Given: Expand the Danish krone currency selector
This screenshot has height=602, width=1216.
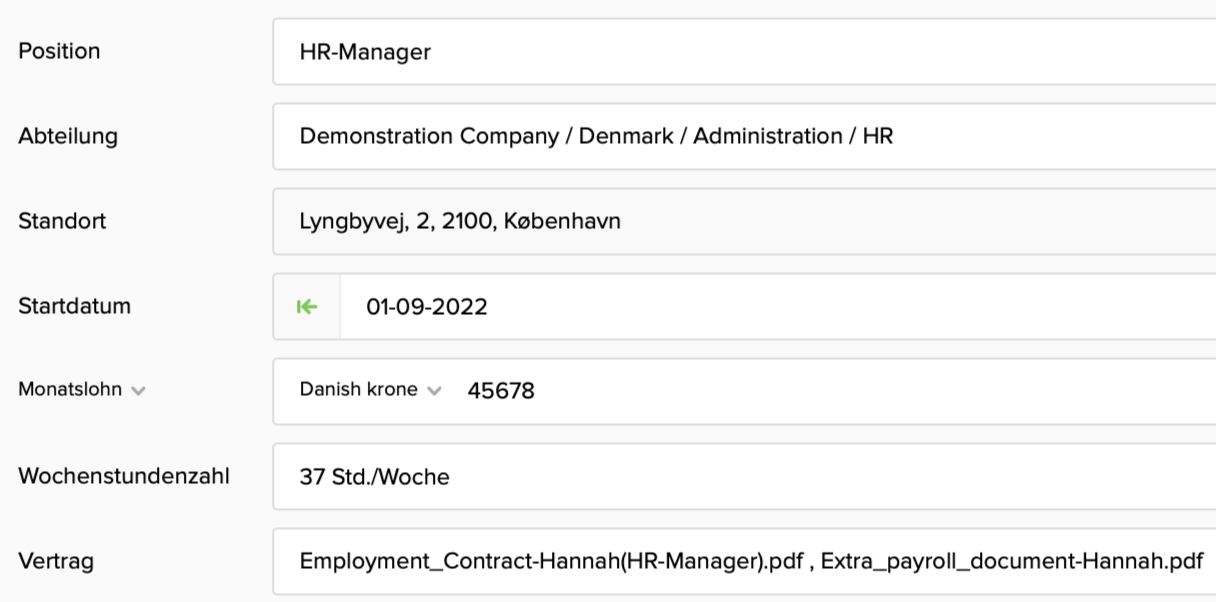Looking at the screenshot, I should [x=433, y=391].
